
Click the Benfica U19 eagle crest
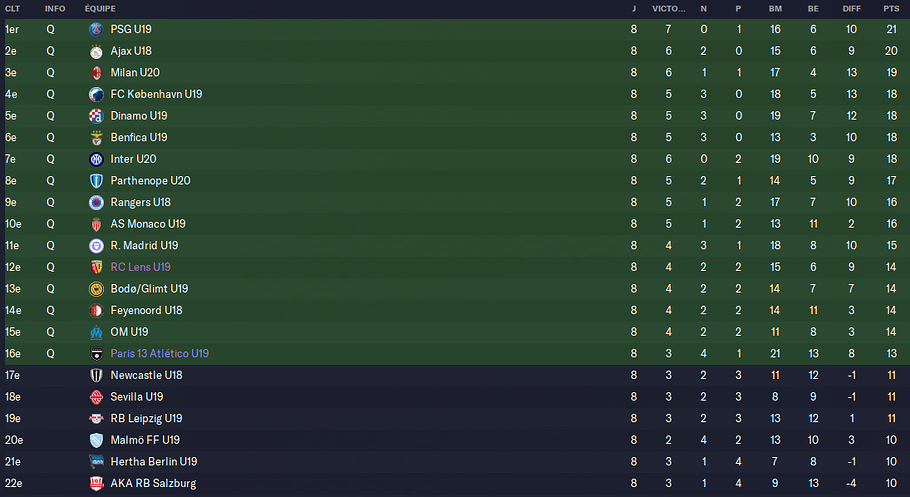[96, 138]
